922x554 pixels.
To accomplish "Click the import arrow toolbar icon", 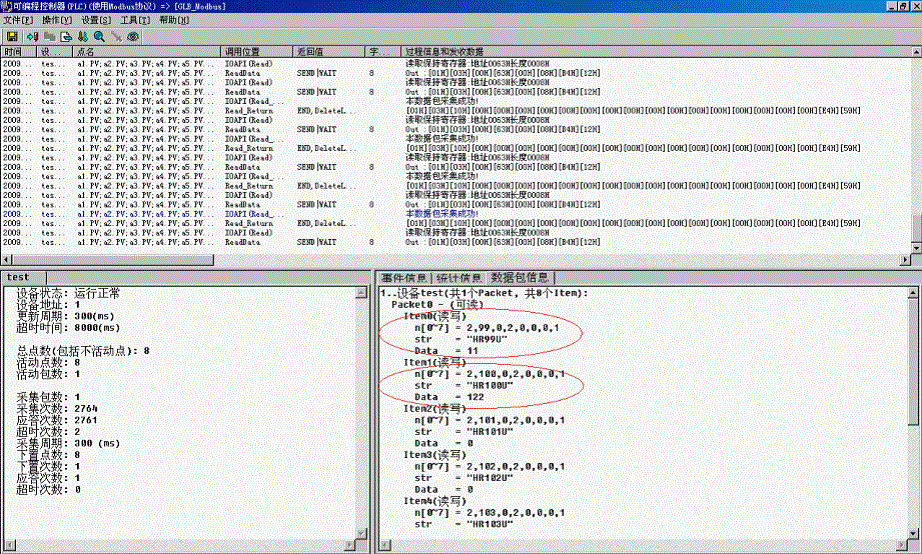I will pos(33,36).
